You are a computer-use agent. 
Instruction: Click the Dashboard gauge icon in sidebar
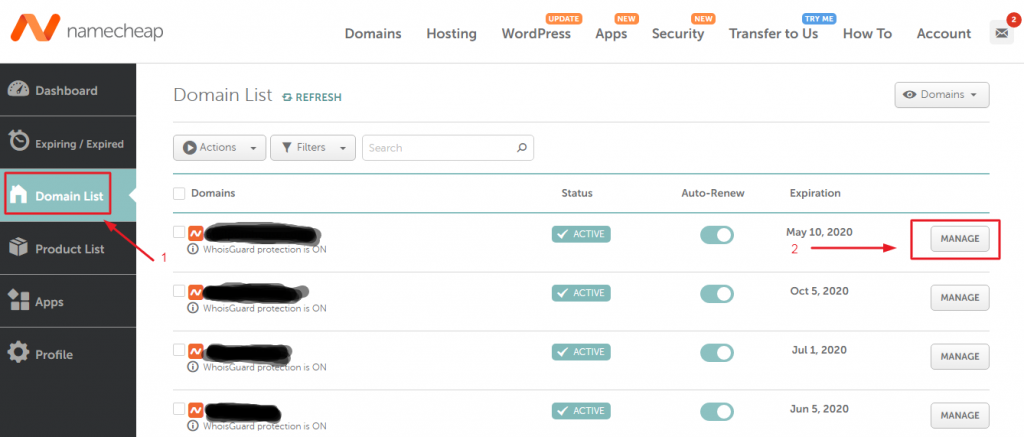[x=18, y=90]
